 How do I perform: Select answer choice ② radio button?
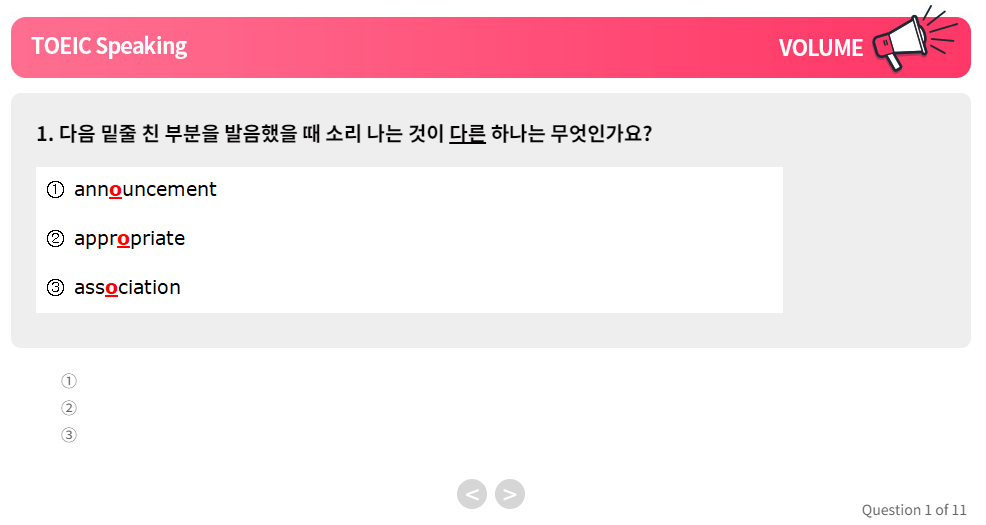69,408
